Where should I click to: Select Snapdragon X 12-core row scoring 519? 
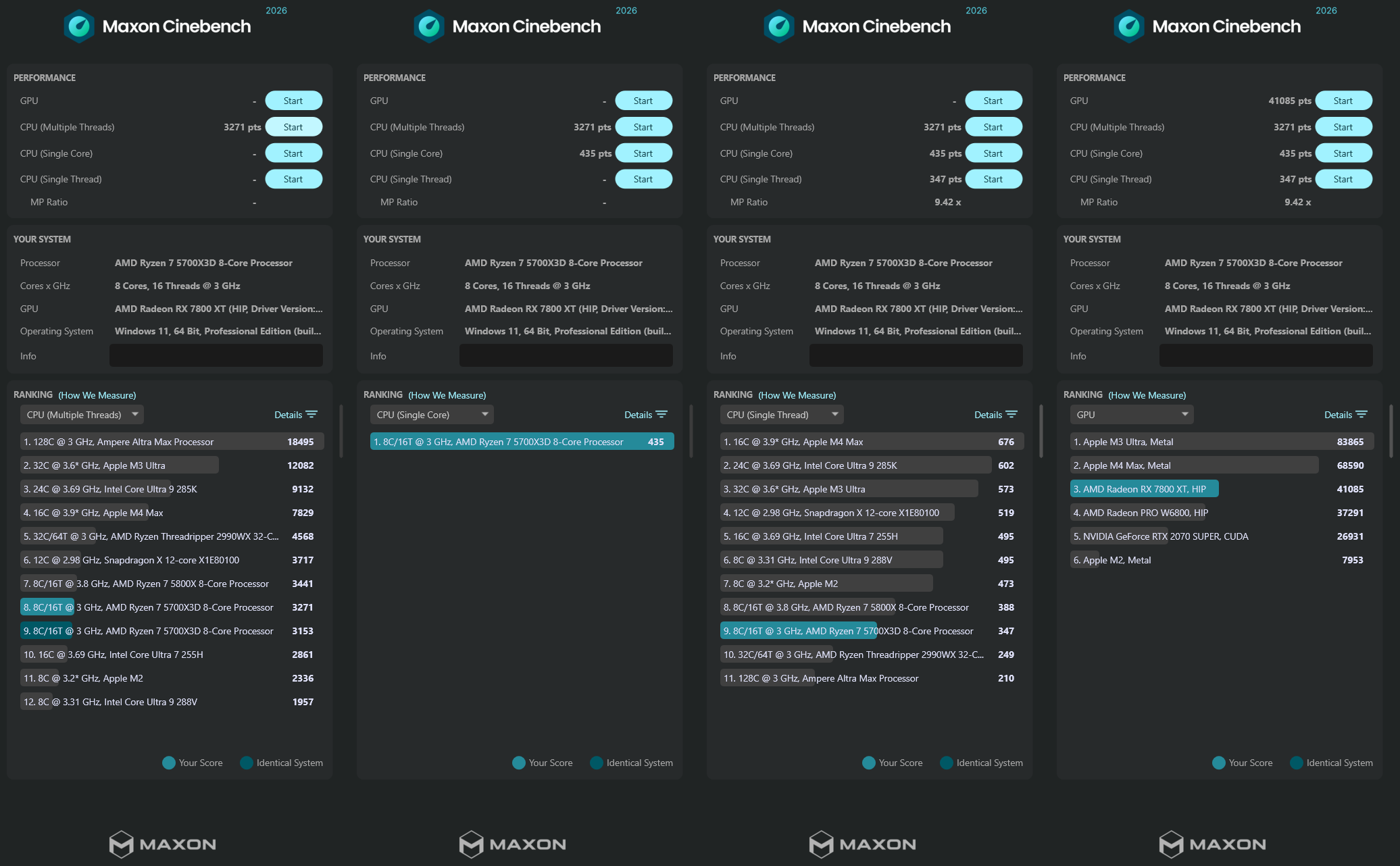tap(872, 513)
